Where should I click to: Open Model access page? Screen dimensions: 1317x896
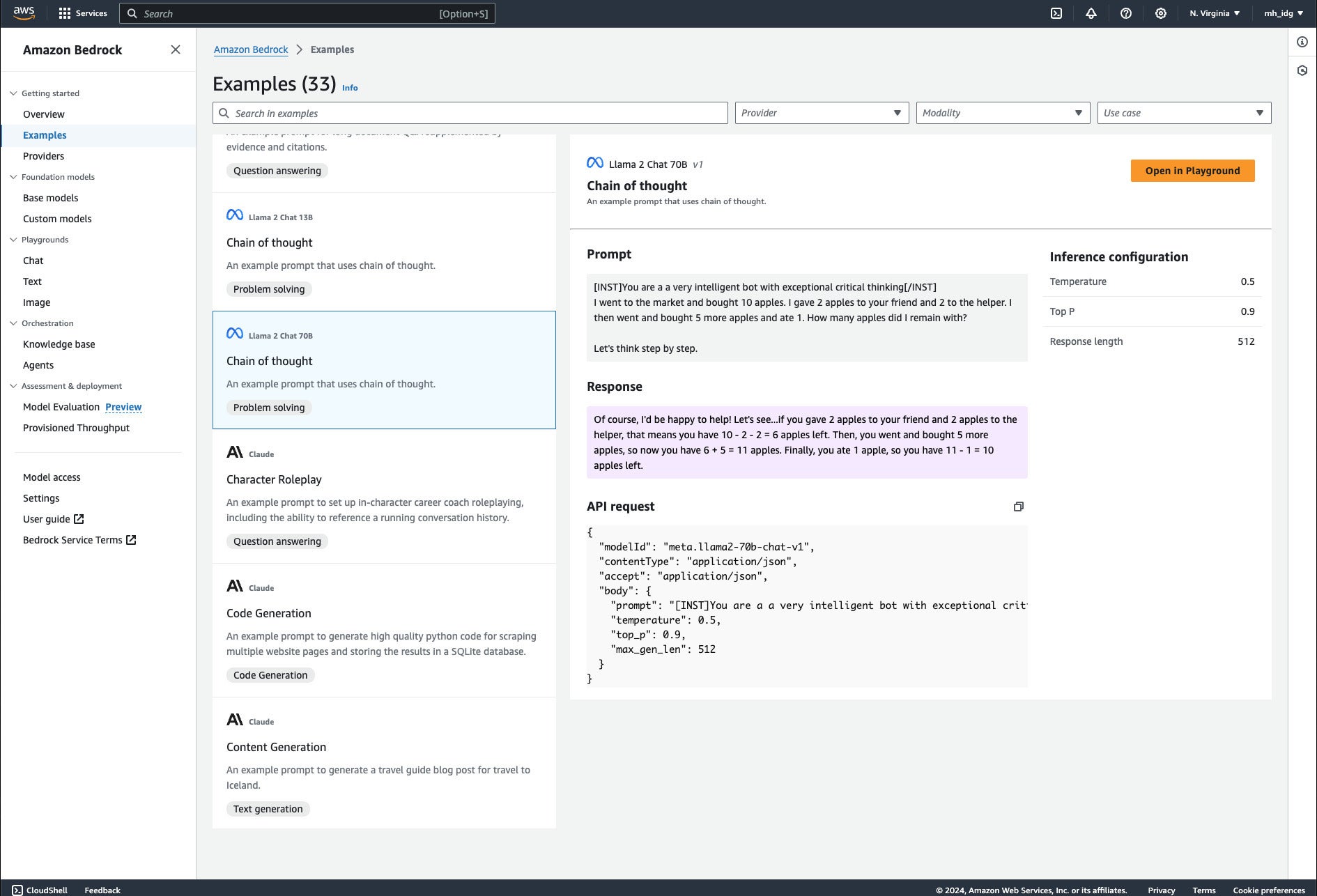pos(52,477)
